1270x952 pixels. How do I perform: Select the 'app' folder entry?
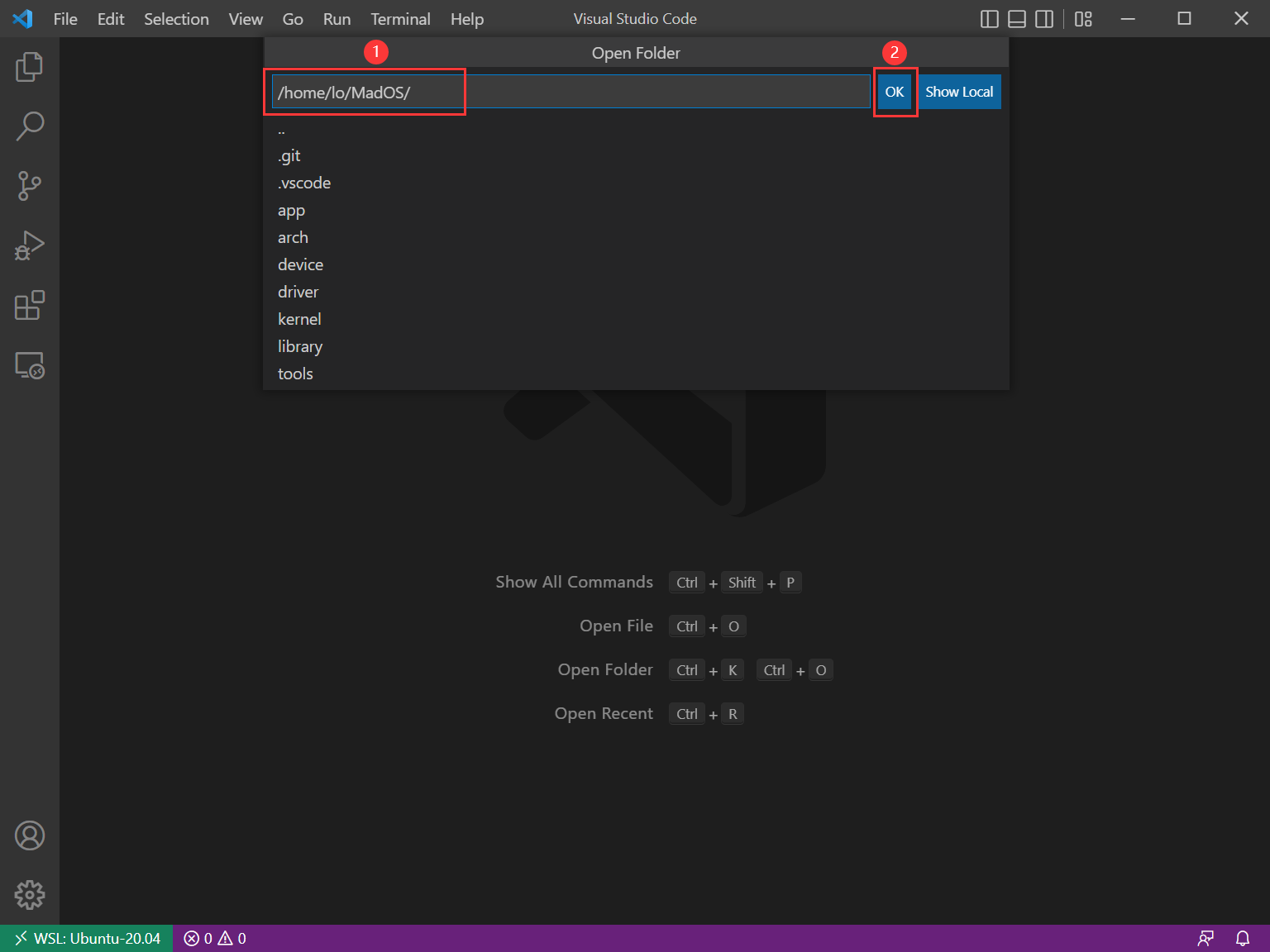pyautogui.click(x=636, y=210)
